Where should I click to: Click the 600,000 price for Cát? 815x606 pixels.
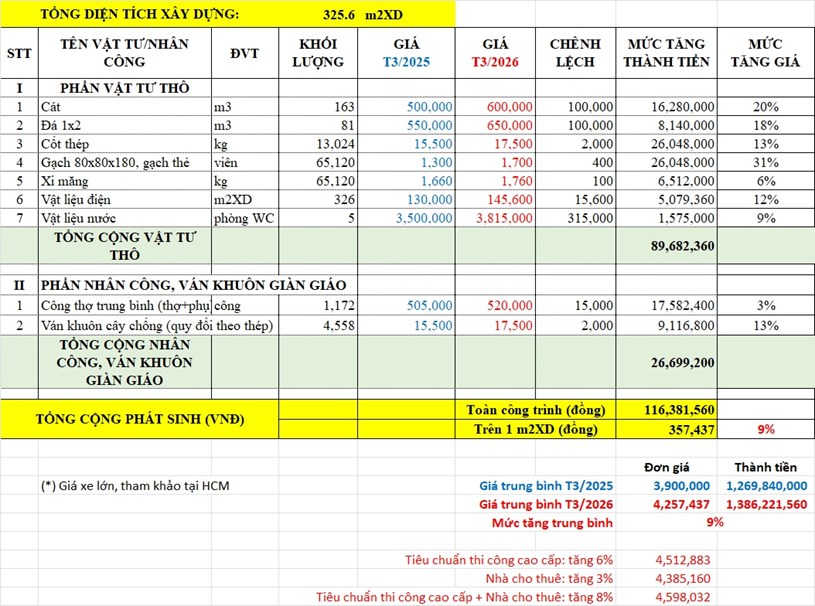point(508,106)
